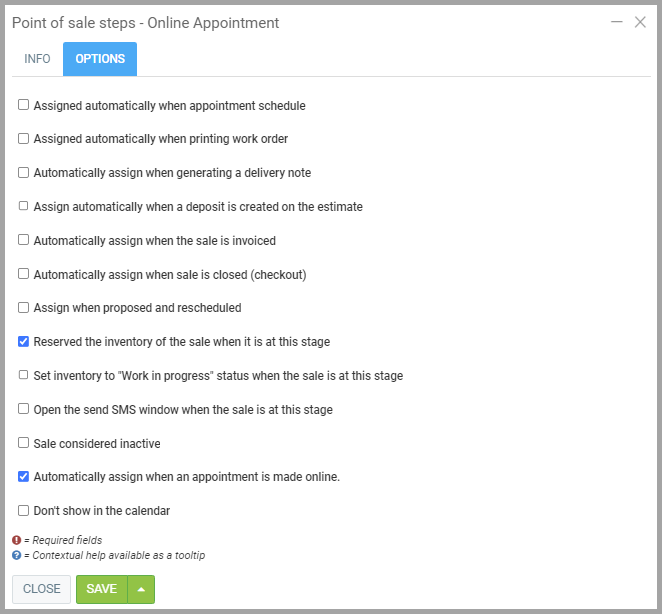Screen dimensions: 662x614
Task: Toggle assign when proposed and rescheduled
Action: tap(24, 308)
